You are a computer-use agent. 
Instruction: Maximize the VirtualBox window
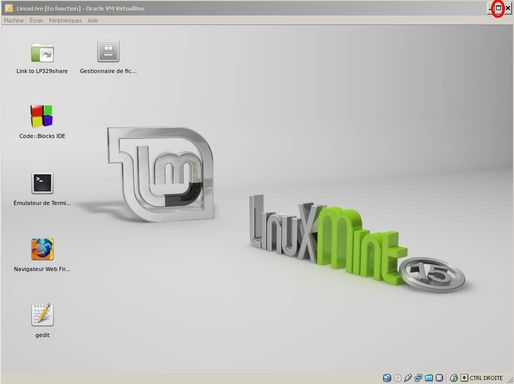coord(498,8)
